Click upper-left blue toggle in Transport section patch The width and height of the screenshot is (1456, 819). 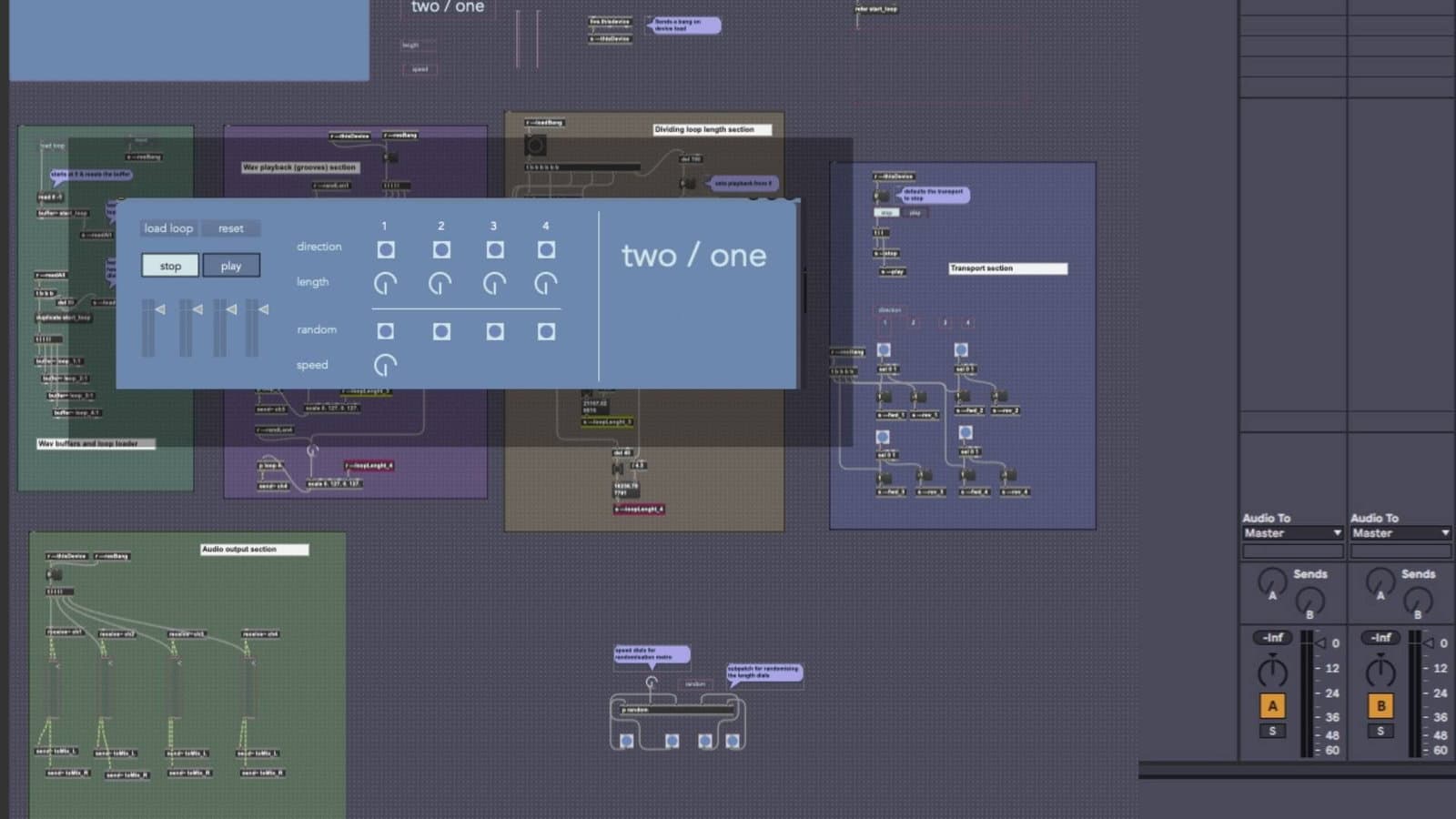(x=884, y=349)
